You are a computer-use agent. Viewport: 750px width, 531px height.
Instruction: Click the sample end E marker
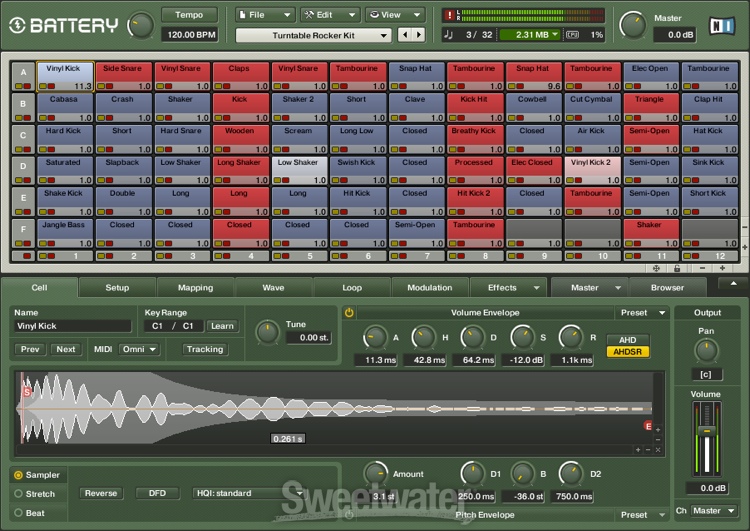coord(648,426)
